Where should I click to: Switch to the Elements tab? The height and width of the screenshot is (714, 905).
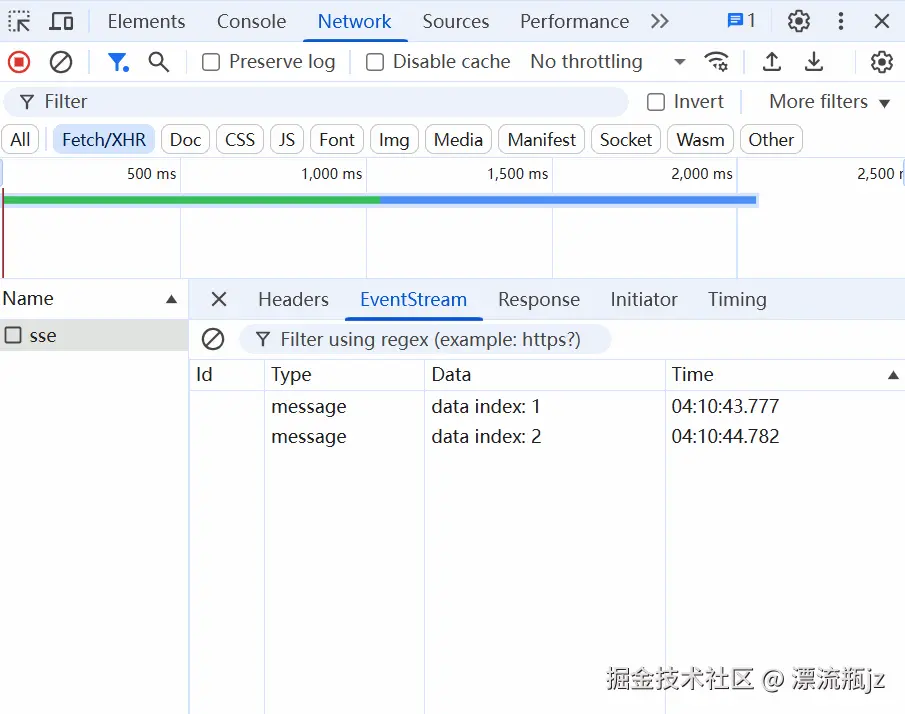tap(146, 21)
